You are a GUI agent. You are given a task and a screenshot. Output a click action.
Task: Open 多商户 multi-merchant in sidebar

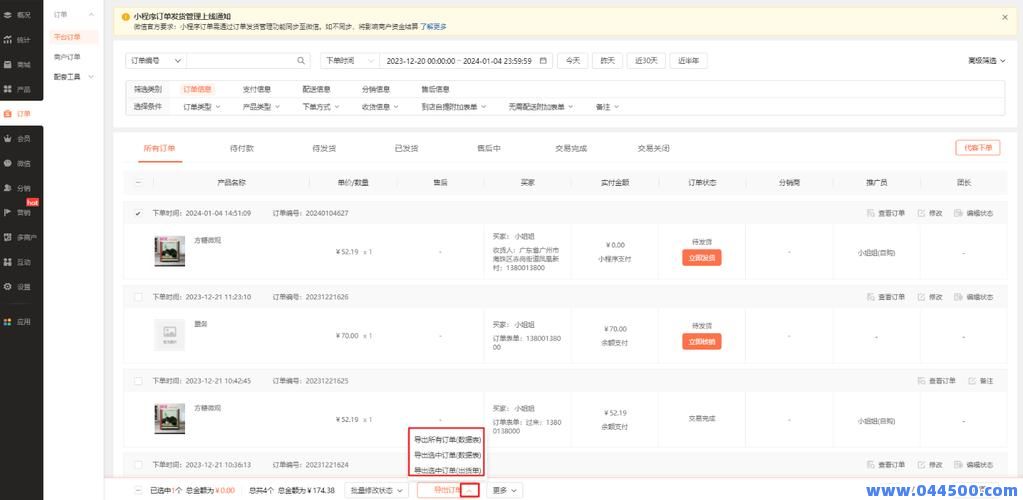(22, 237)
